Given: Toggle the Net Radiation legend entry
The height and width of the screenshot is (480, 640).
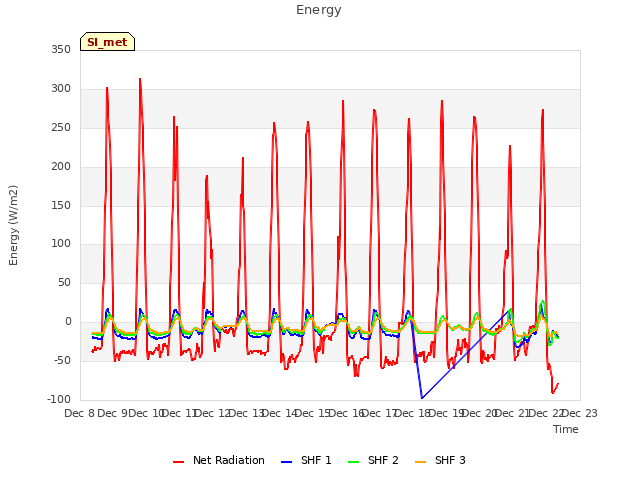Looking at the screenshot, I should point(219,460).
